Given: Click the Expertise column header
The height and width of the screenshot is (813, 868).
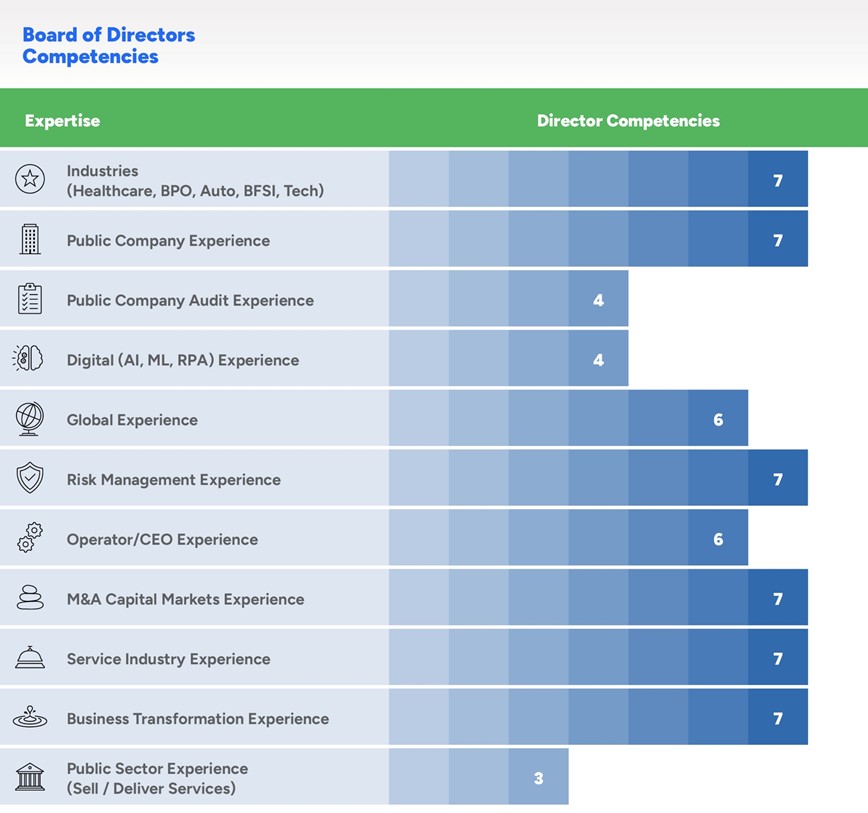Looking at the screenshot, I should pyautogui.click(x=62, y=121).
